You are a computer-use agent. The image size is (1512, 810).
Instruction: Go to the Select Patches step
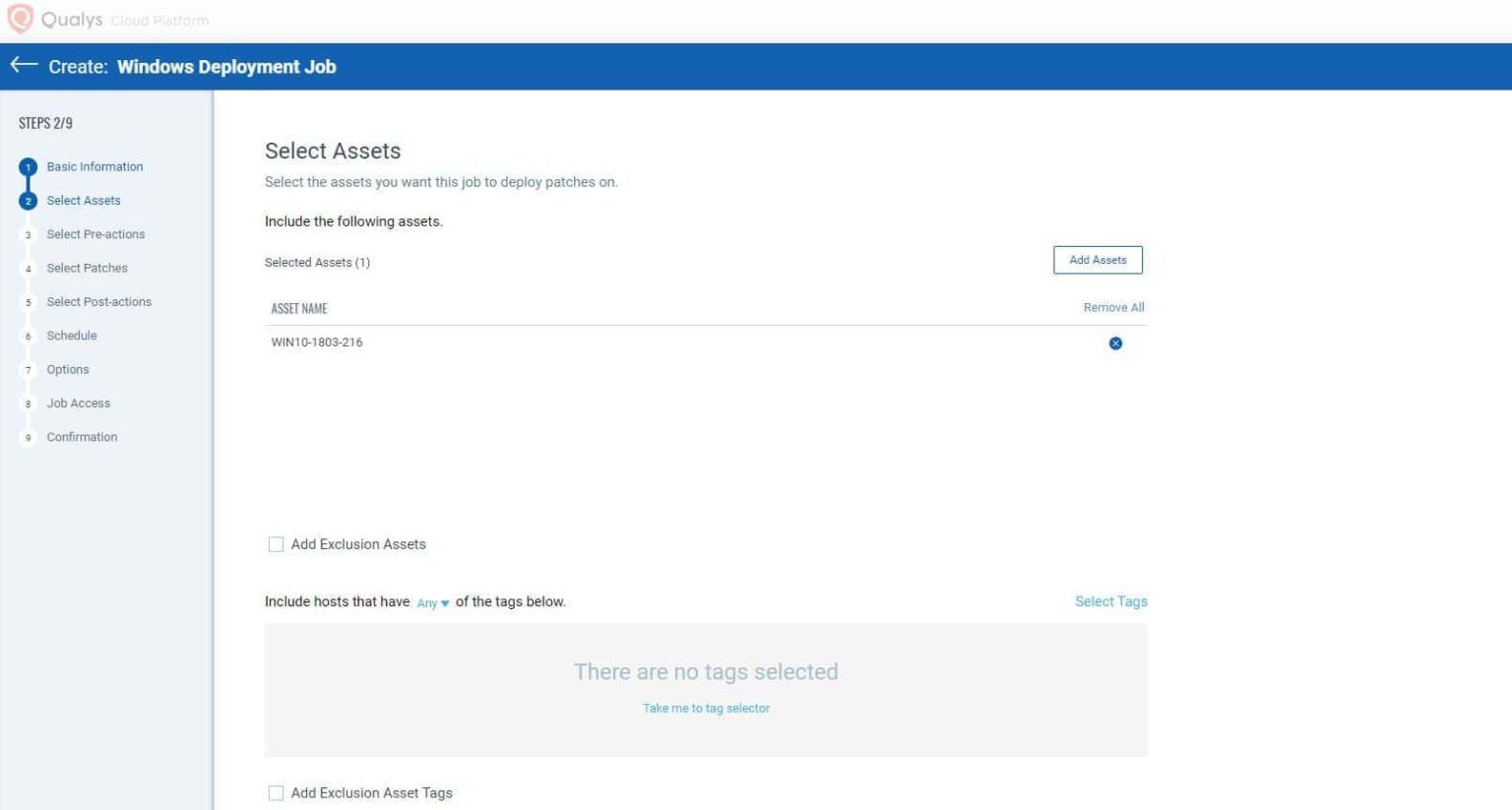point(87,268)
